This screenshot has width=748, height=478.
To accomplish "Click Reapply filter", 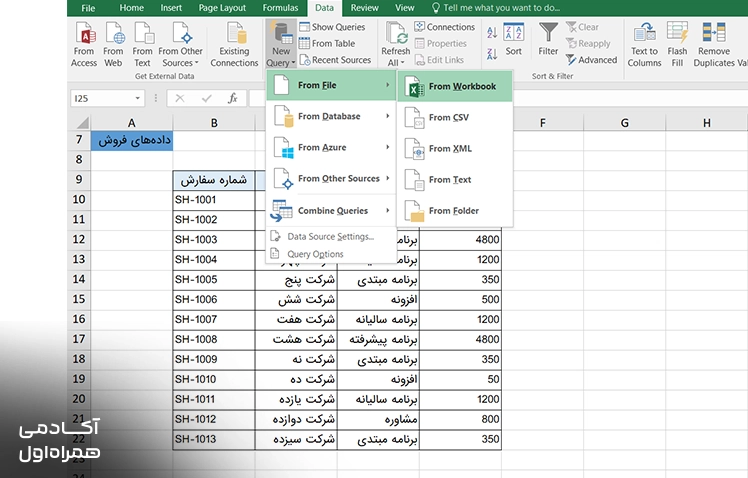I will [588, 43].
